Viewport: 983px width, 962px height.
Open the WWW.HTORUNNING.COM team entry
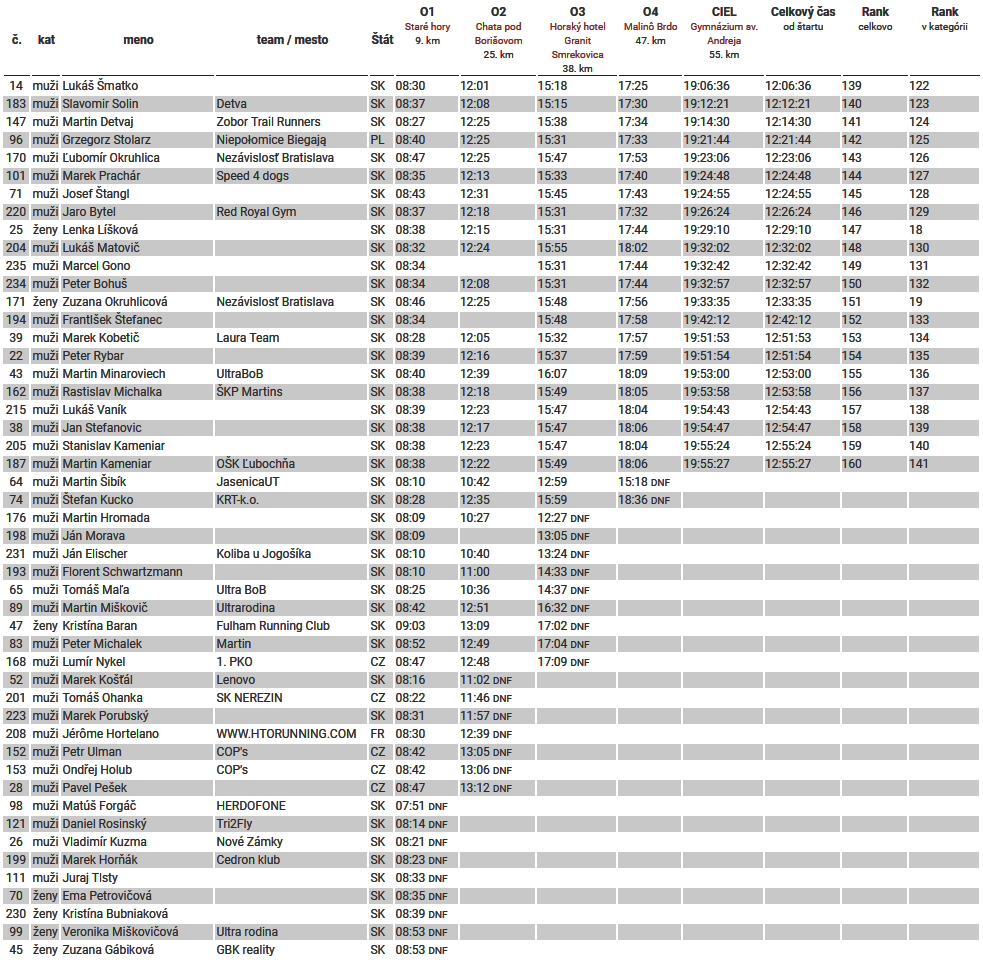tap(286, 734)
